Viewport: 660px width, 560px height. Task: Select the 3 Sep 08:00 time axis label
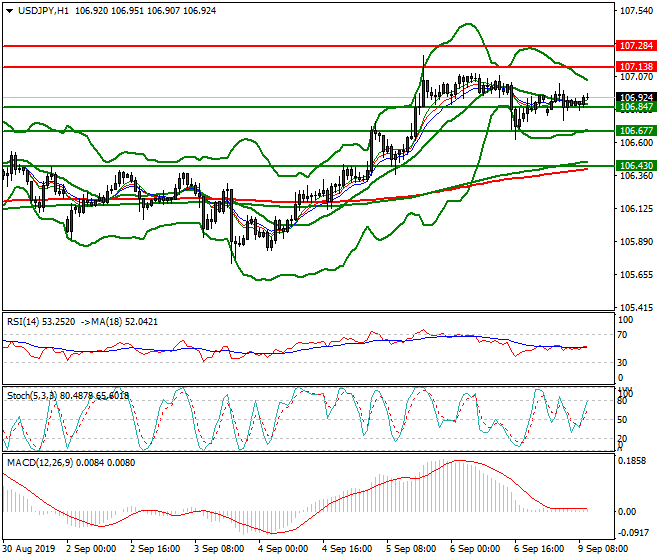click(x=219, y=549)
